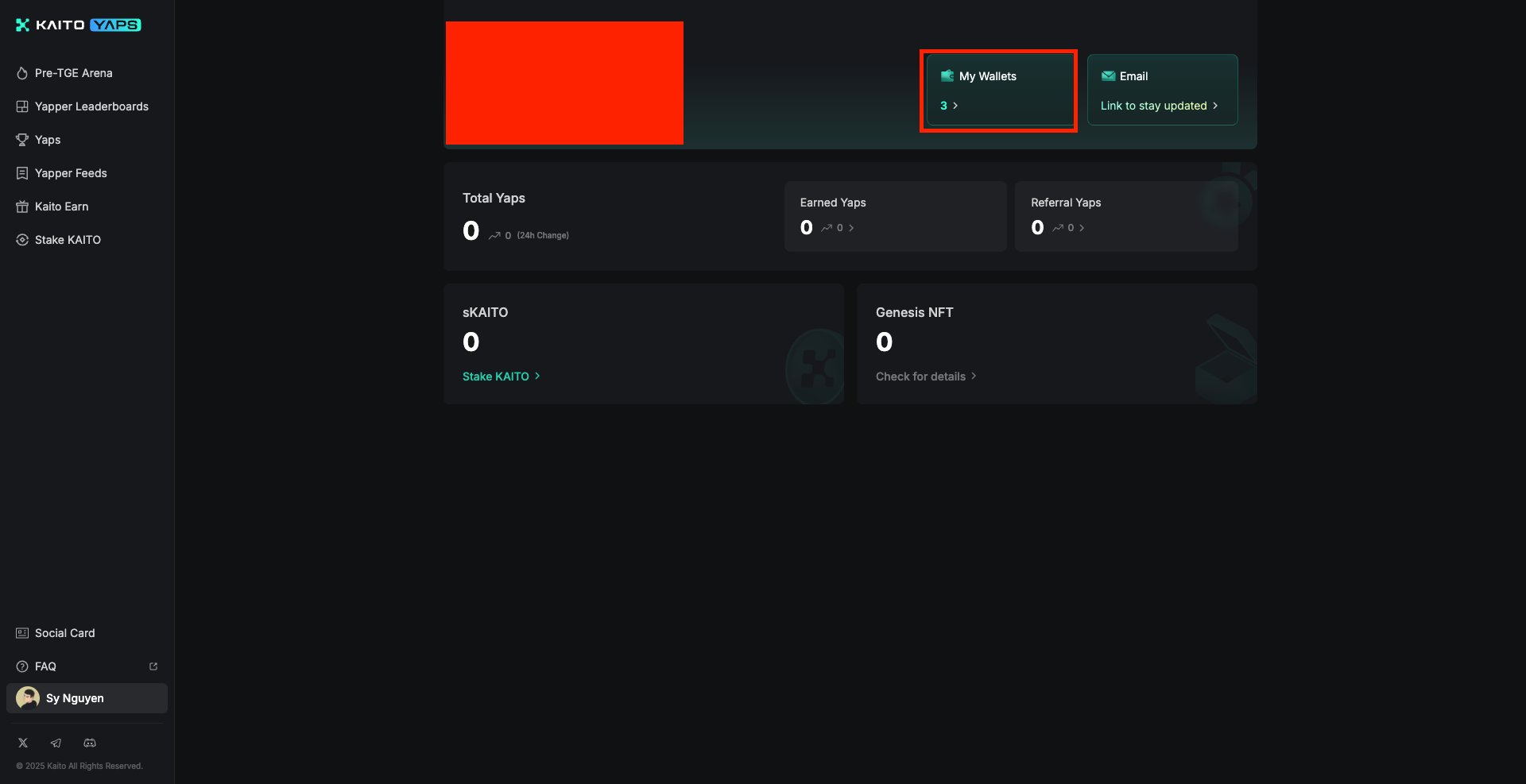Image resolution: width=1526 pixels, height=784 pixels.
Task: Click the Sy Nguyen profile avatar
Action: [x=28, y=698]
